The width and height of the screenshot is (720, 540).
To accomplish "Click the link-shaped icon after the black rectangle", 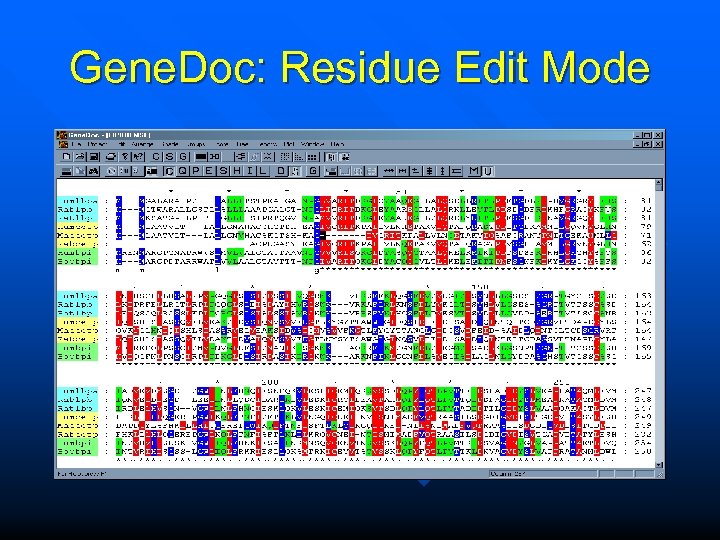I will click(214, 157).
